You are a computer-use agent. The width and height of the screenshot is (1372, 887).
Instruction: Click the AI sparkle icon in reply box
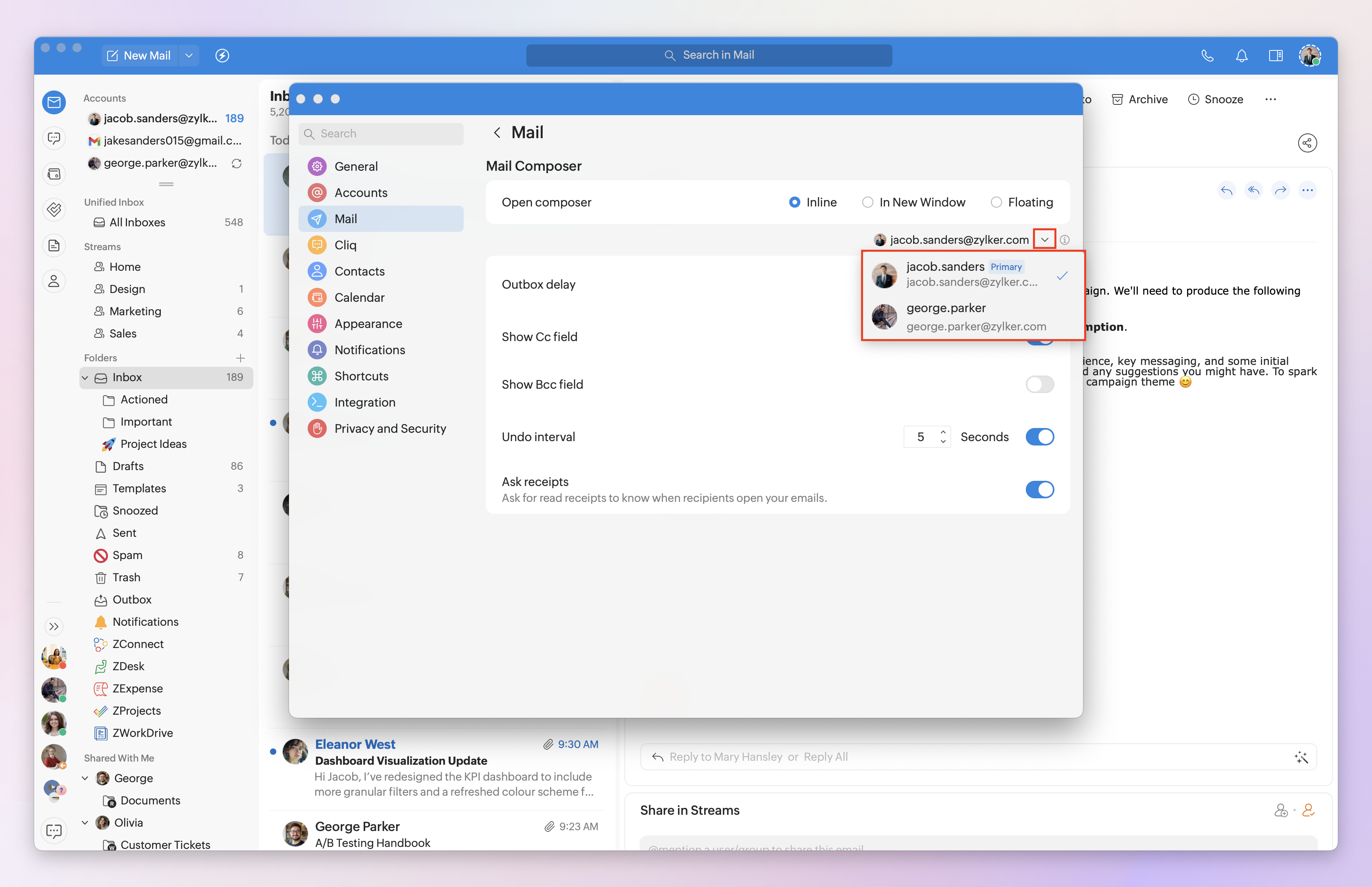click(1301, 757)
